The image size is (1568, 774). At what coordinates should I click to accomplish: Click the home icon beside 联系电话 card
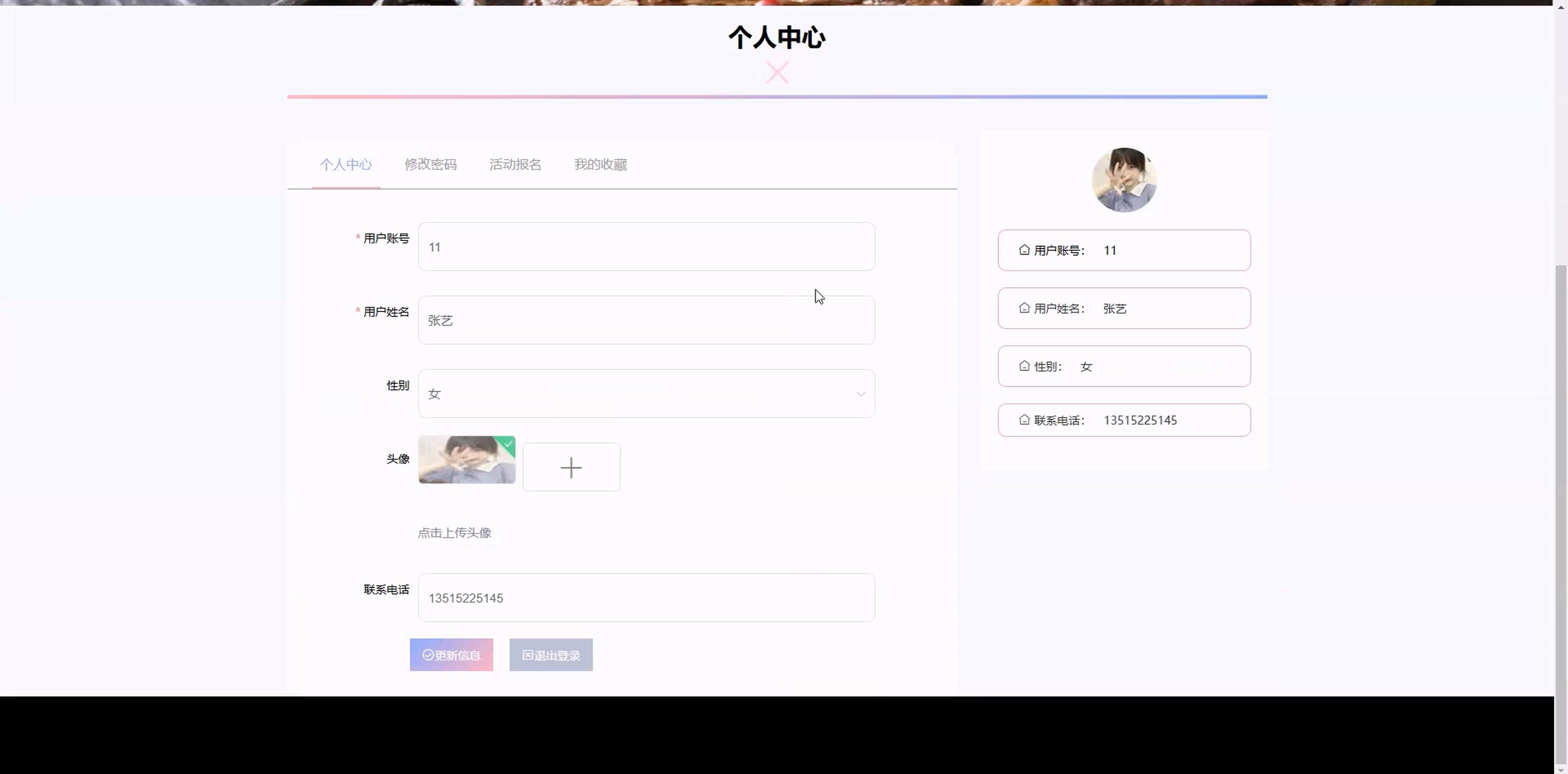1025,420
